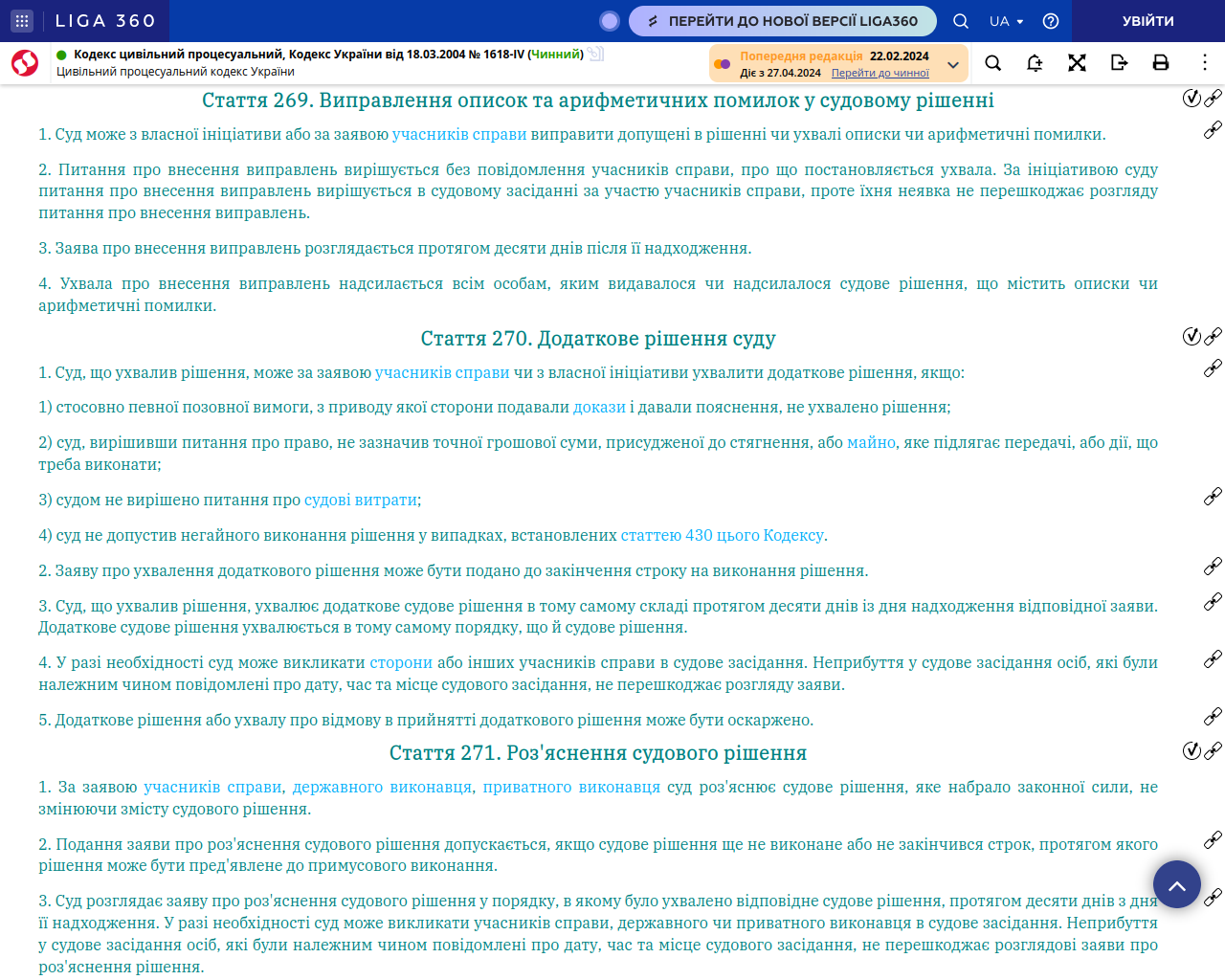1225x980 pixels.
Task: Search within the document using the magnifier icon
Action: 993,63
